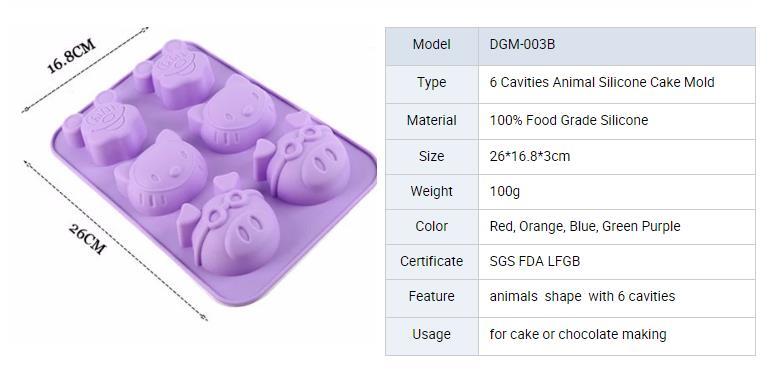The image size is (772, 370).
Task: Click the 100g weight value
Action: pyautogui.click(x=505, y=191)
